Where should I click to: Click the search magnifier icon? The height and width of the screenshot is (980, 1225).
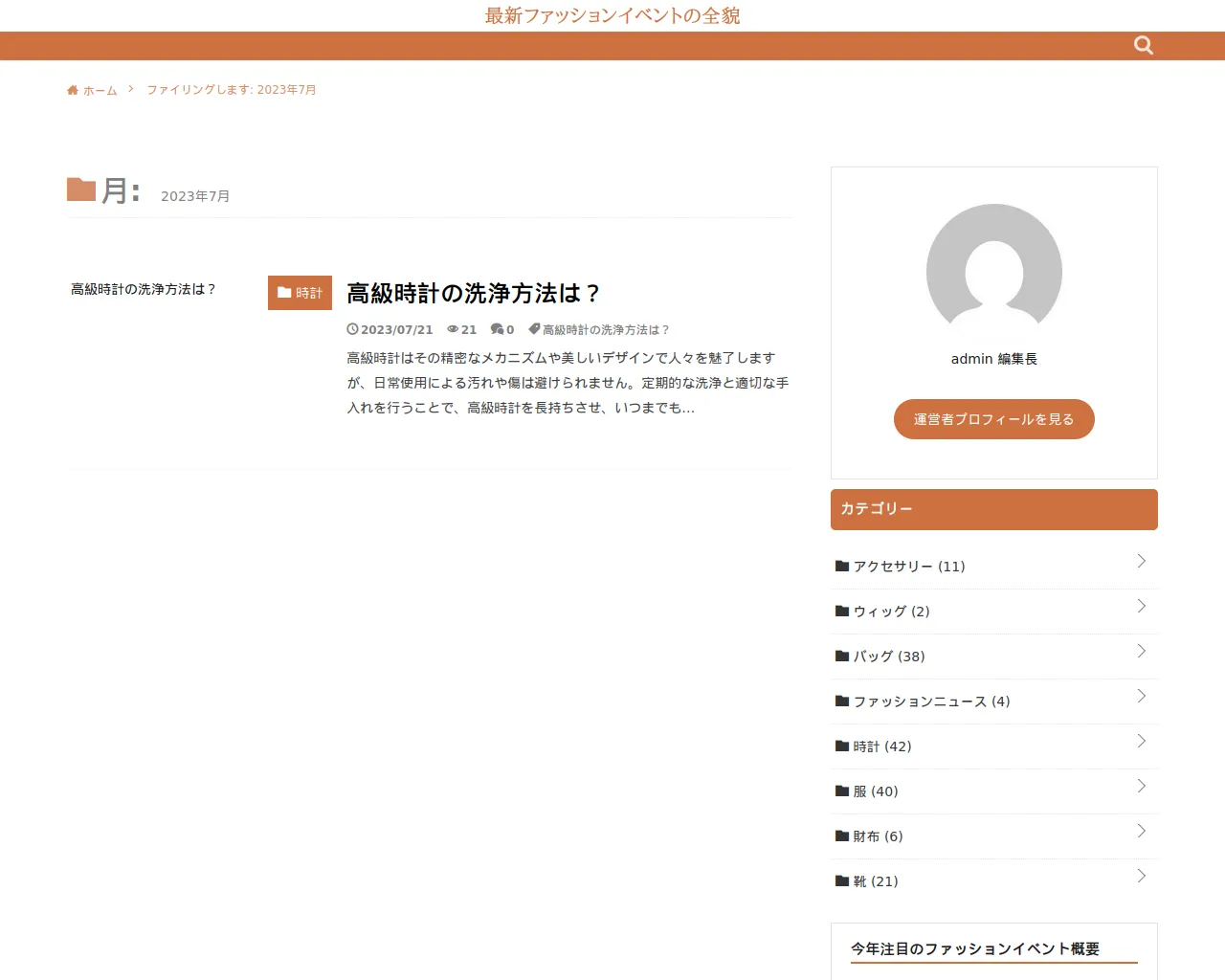tap(1143, 45)
